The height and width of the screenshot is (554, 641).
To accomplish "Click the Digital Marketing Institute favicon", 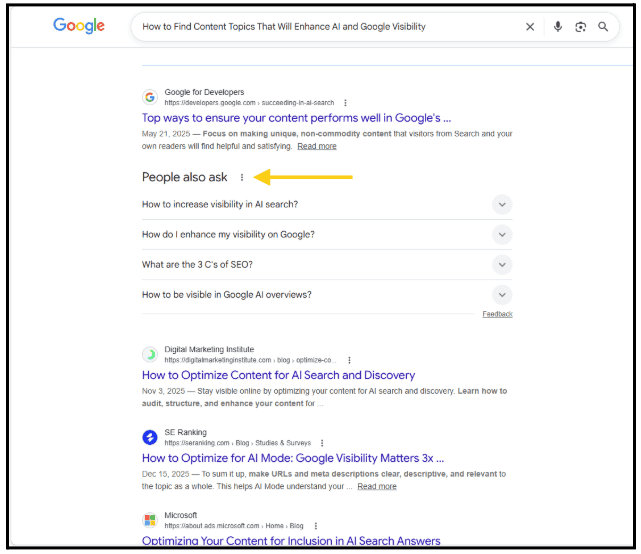I will (150, 354).
